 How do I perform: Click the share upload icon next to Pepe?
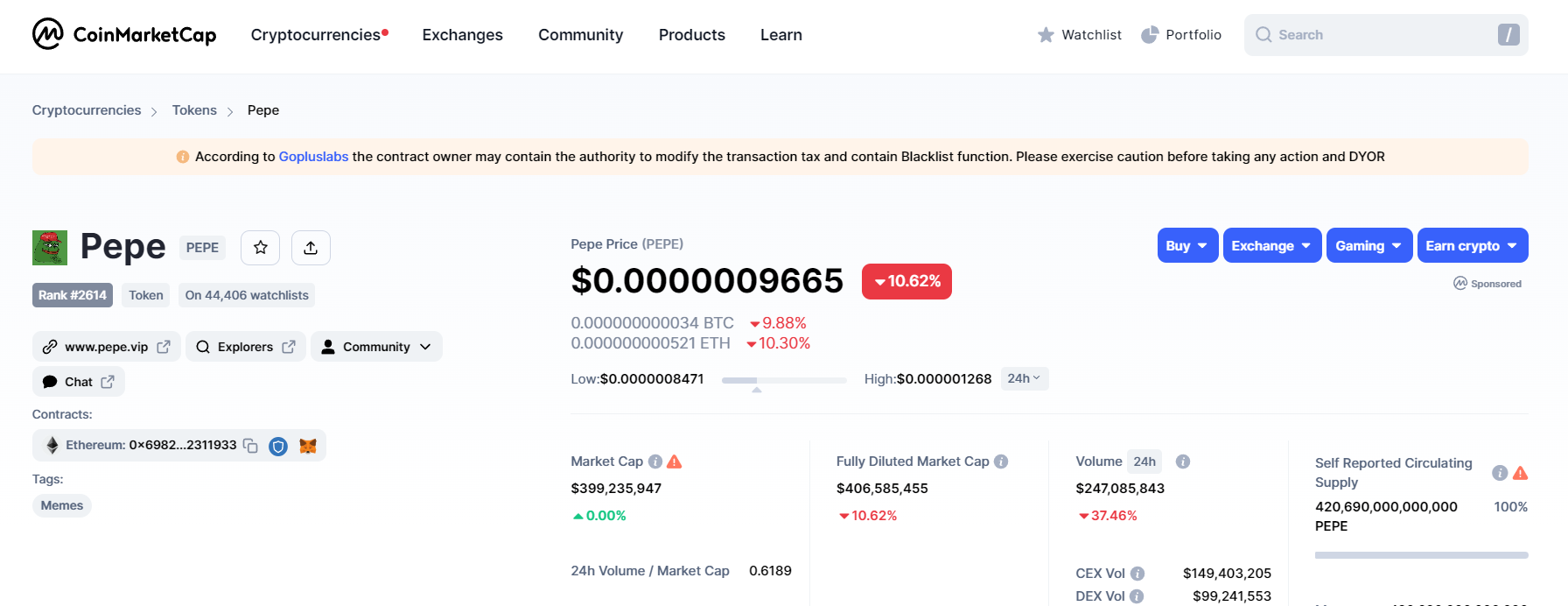coord(311,248)
